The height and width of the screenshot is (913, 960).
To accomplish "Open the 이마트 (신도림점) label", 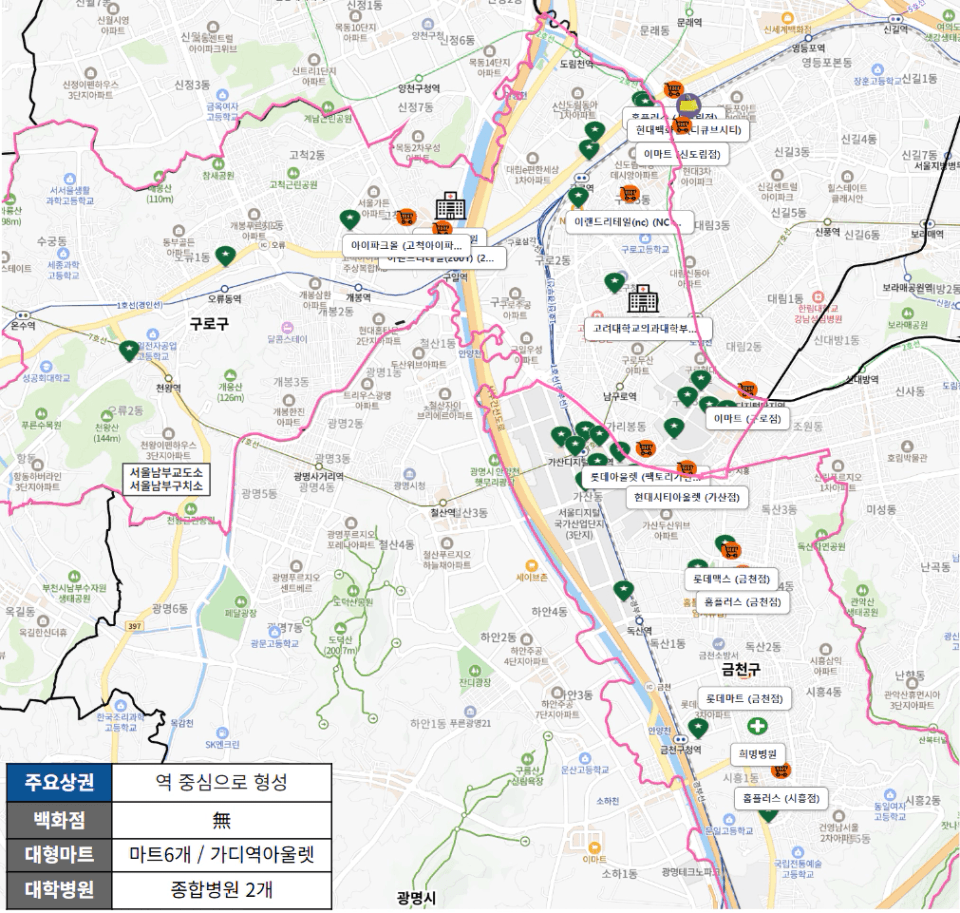I will pos(682,154).
